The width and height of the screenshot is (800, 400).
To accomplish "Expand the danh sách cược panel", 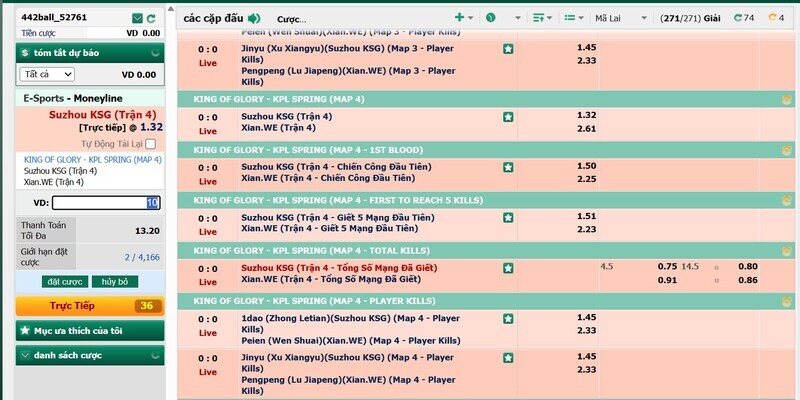I will coord(90,356).
